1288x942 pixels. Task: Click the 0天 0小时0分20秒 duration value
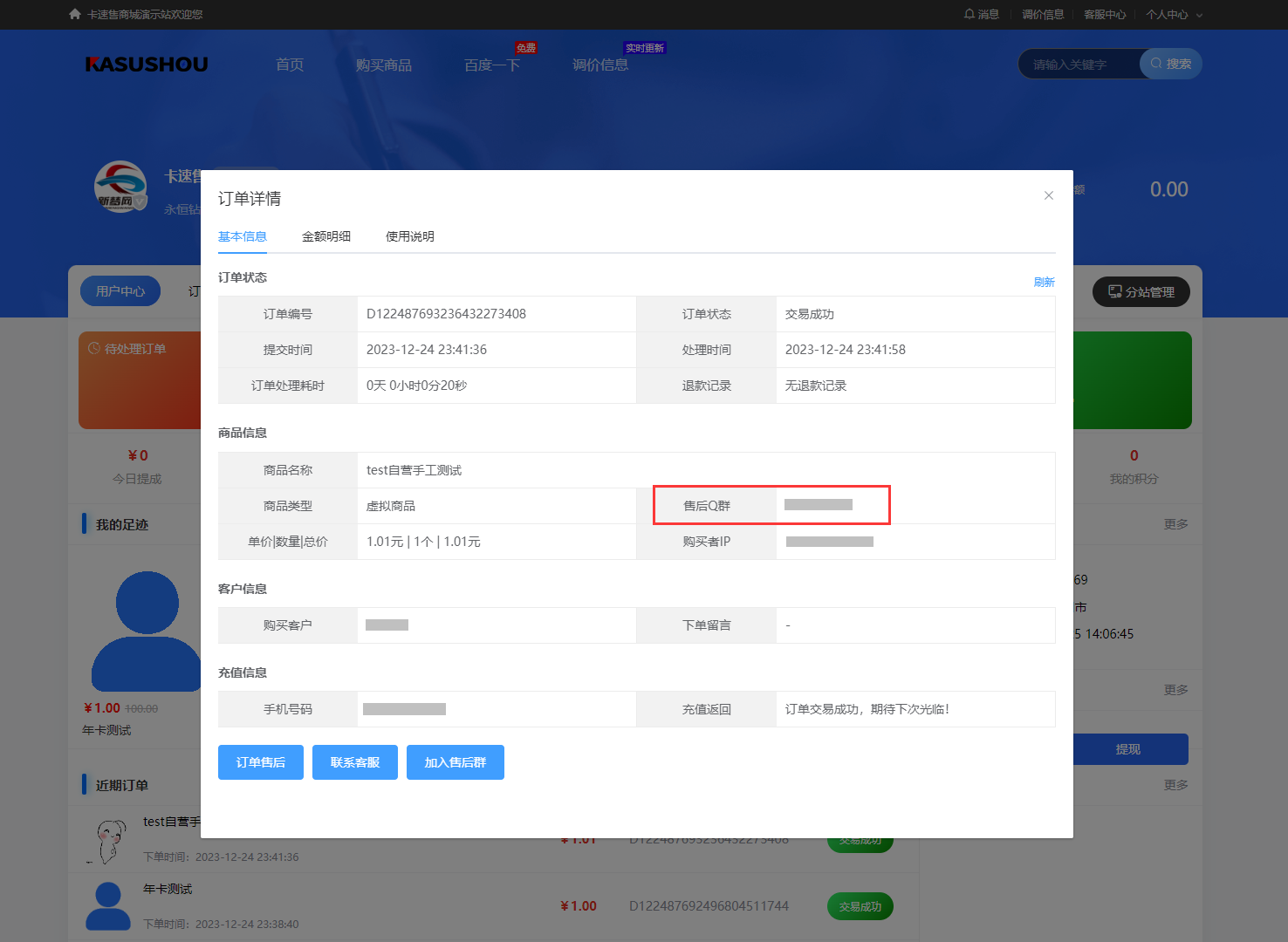click(x=416, y=386)
